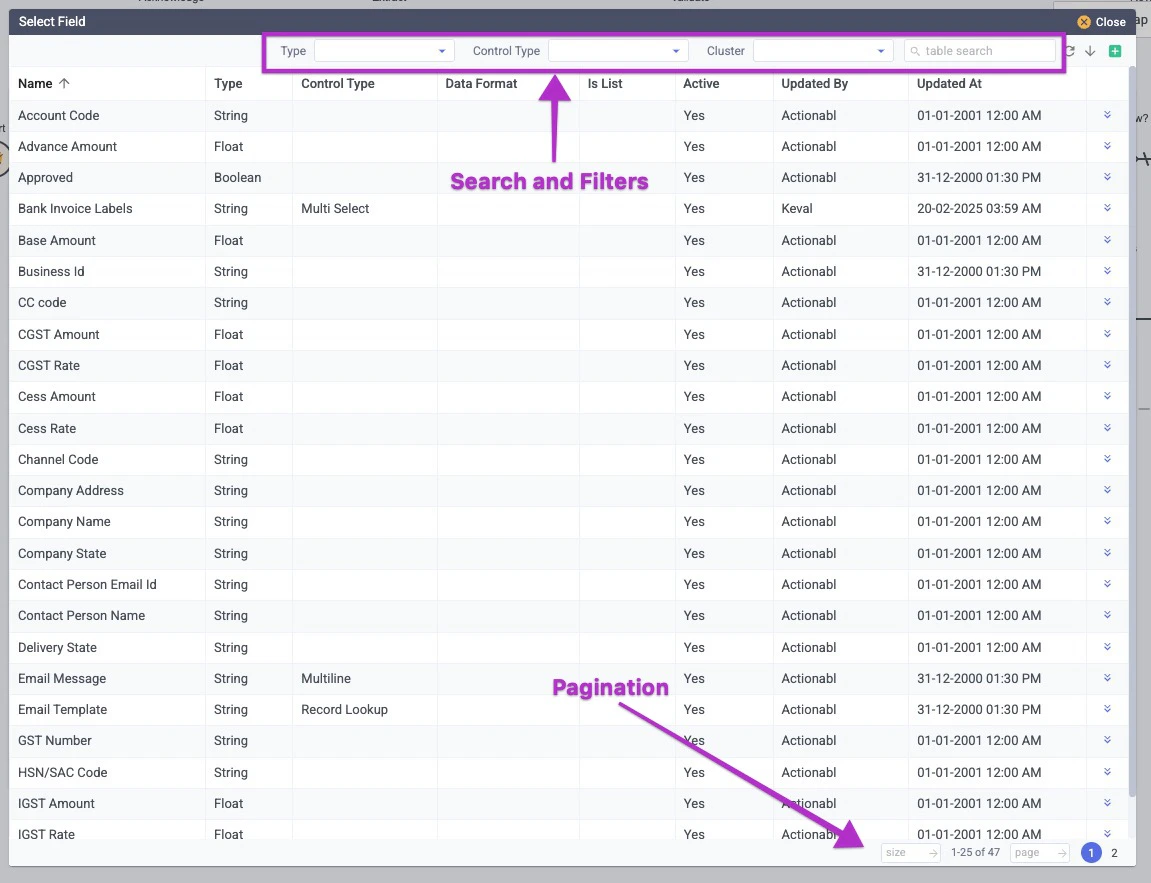Screen dimensions: 1151x883
Task: Expand the Business Id row chevron
Action: click(1107, 270)
